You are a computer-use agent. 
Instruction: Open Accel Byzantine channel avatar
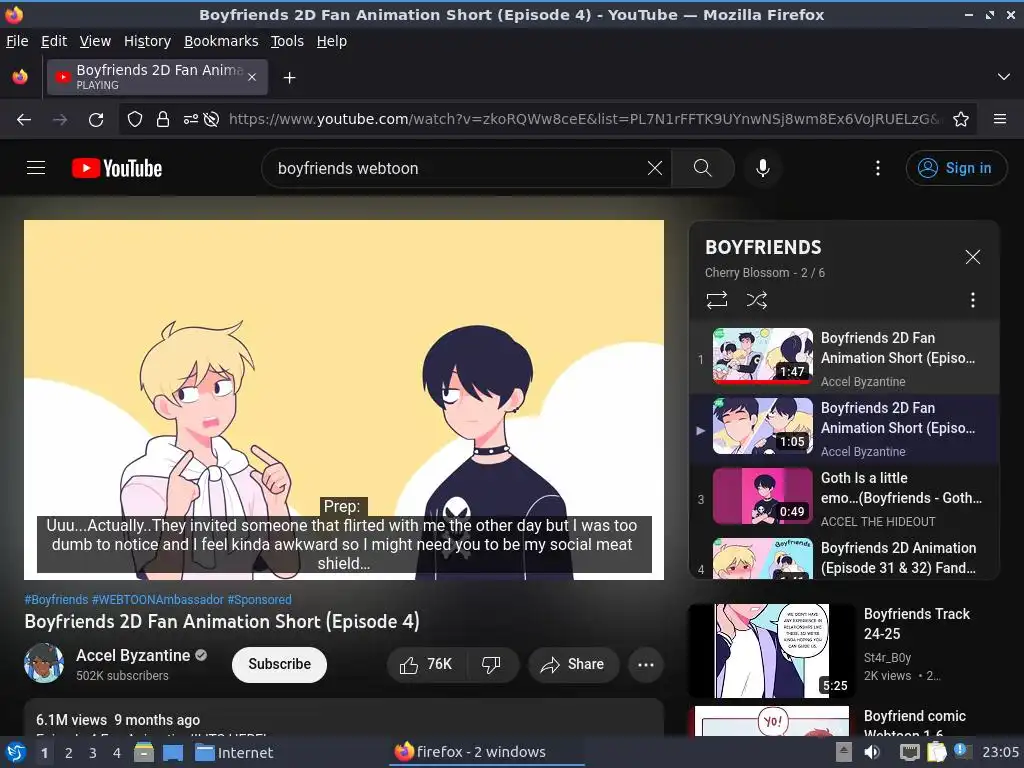coord(44,664)
